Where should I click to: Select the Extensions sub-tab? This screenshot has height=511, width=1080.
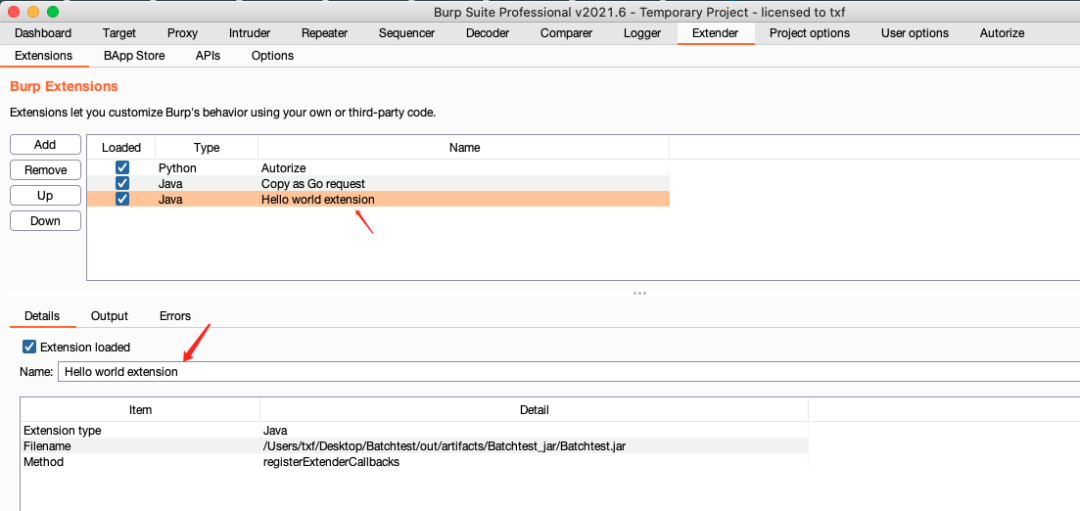43,56
